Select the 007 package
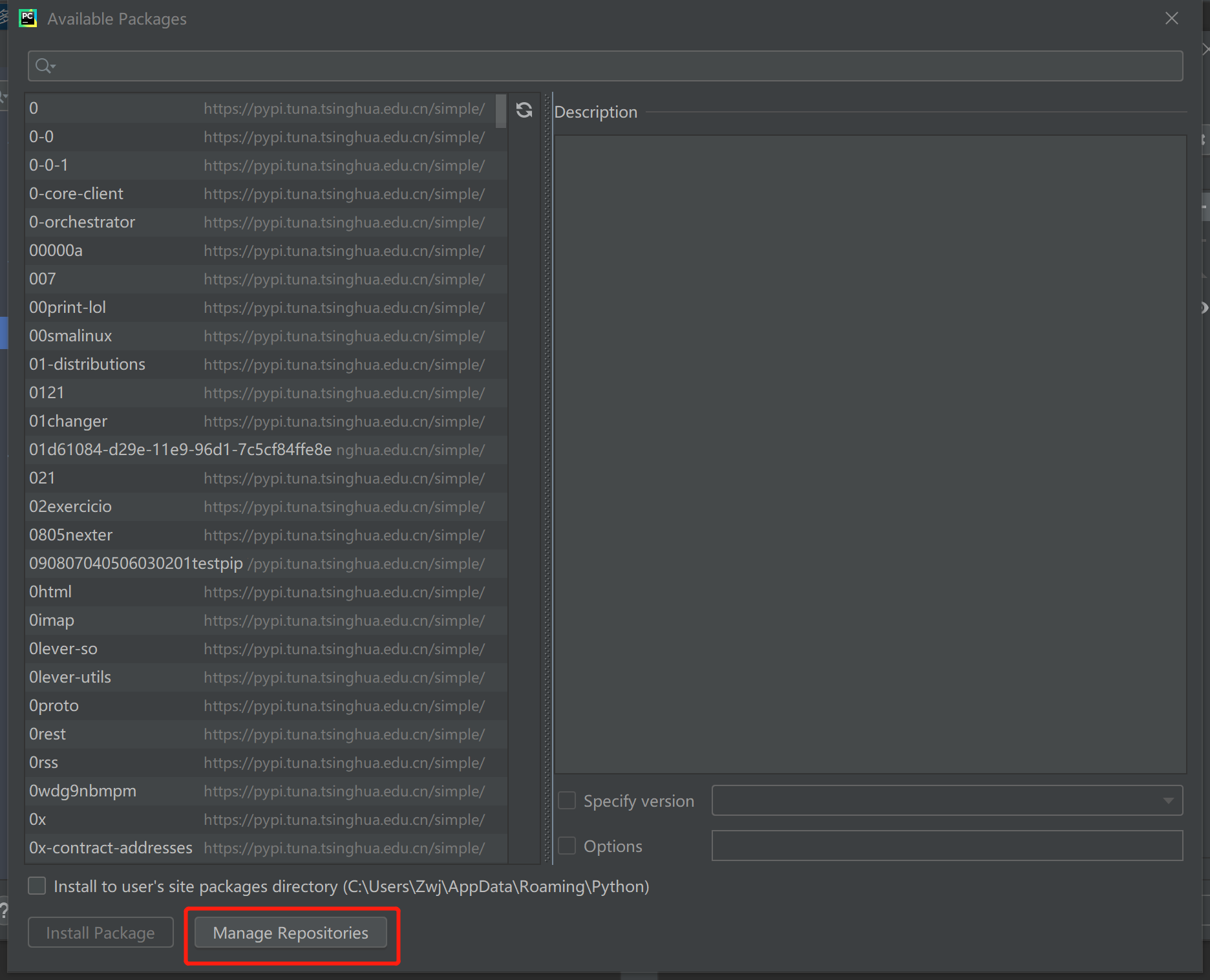The image size is (1210, 980). point(266,279)
